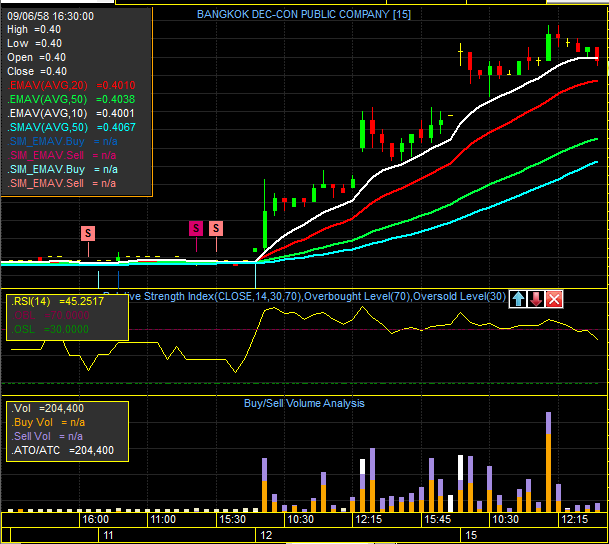Click the light cyan SIM_EMAV.Buy legend entry
Viewport: 609px width, 544px height.
coord(63,169)
